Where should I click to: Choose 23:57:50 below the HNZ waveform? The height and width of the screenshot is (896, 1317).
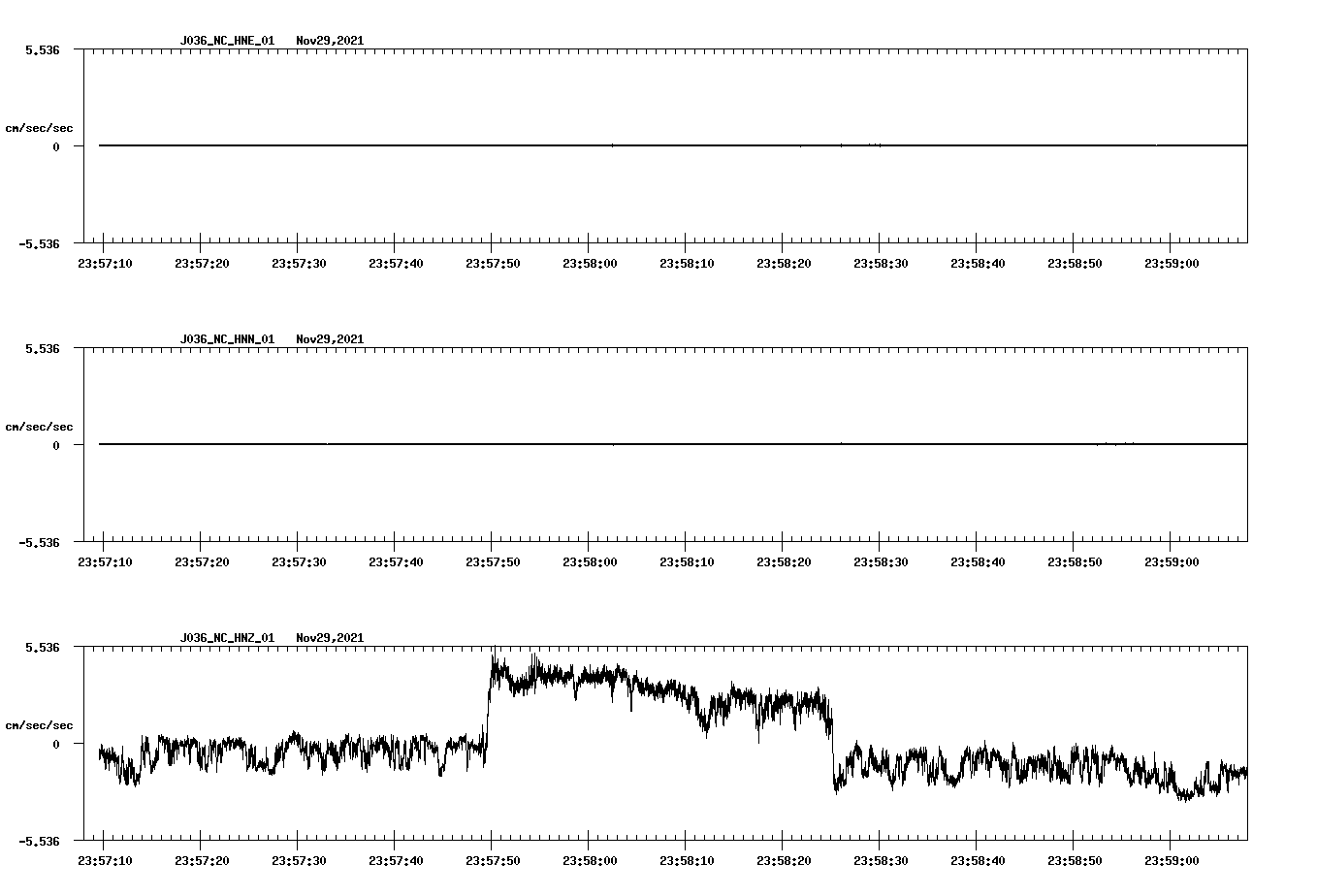click(493, 861)
